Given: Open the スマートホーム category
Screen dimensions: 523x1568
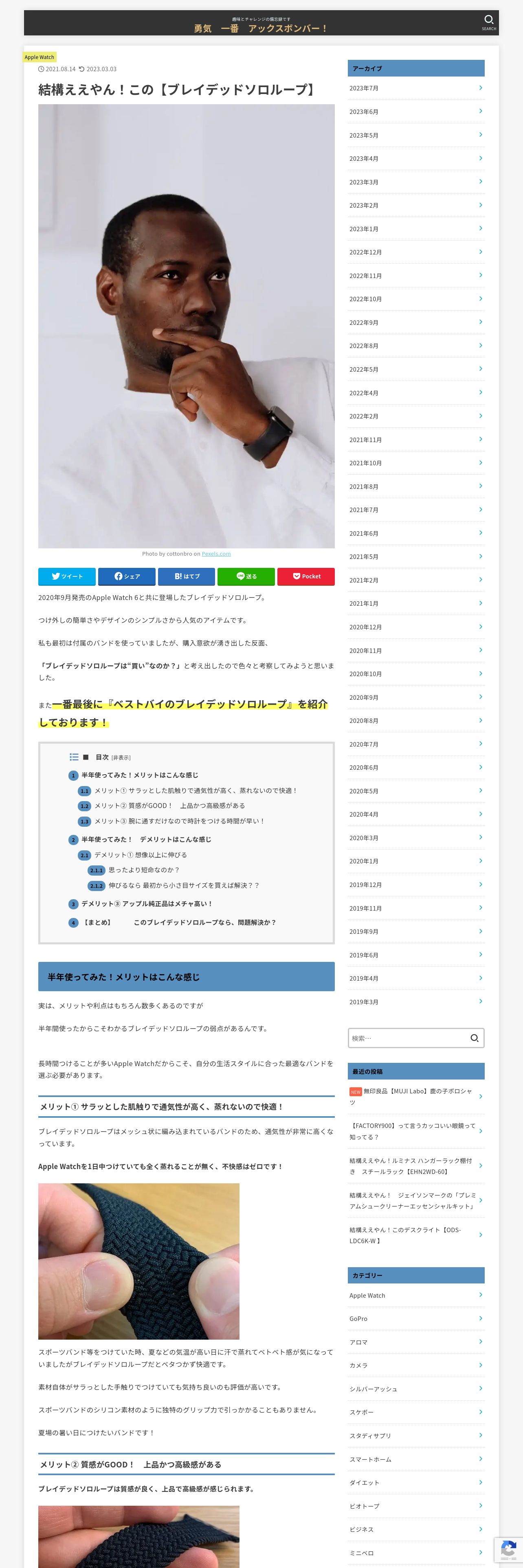Looking at the screenshot, I should [416, 1460].
